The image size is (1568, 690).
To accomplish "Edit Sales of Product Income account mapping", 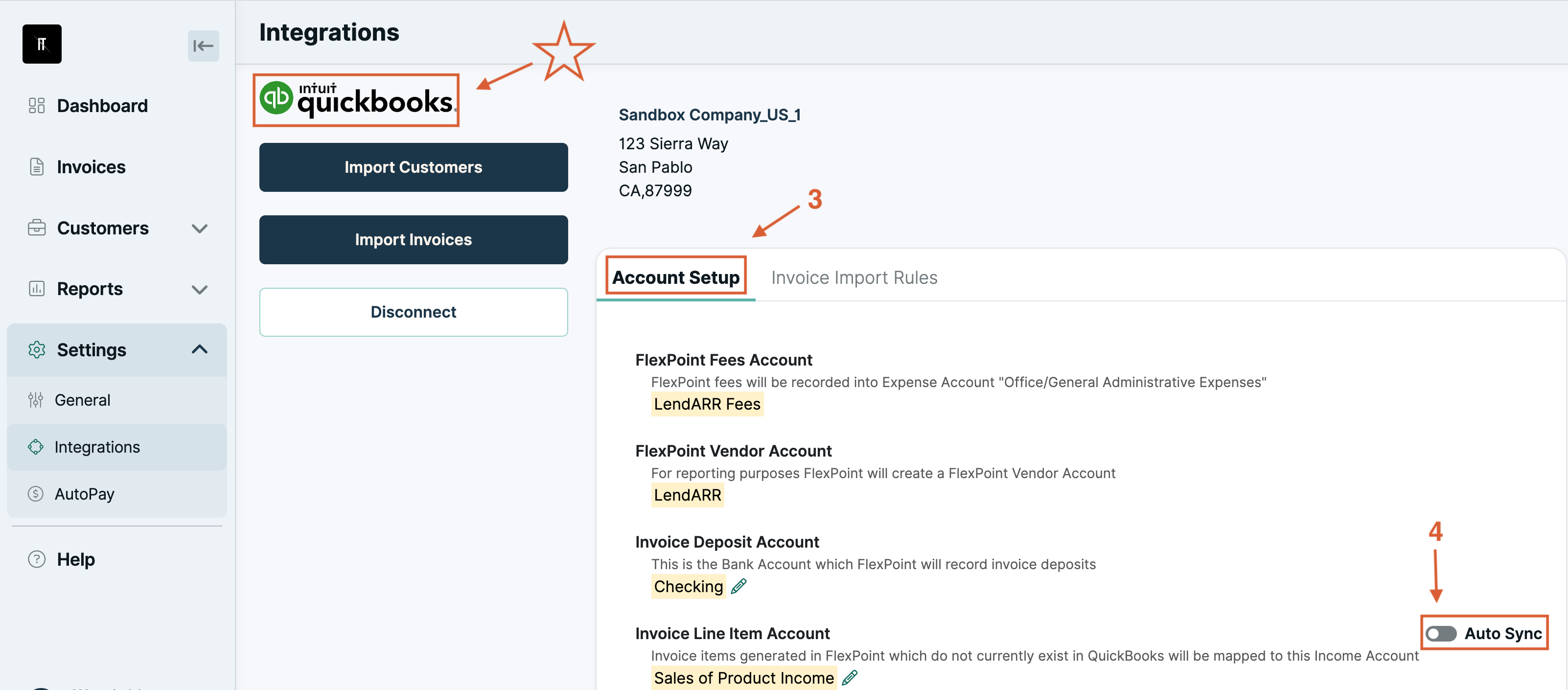I will click(851, 677).
